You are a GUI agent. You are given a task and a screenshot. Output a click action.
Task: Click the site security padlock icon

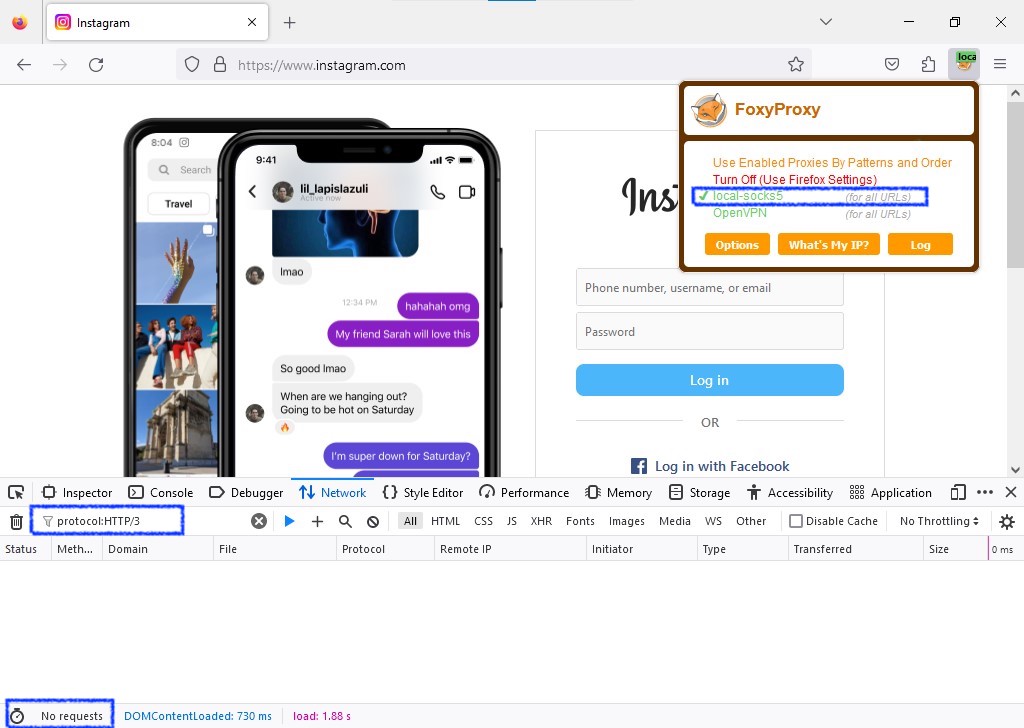(x=220, y=65)
